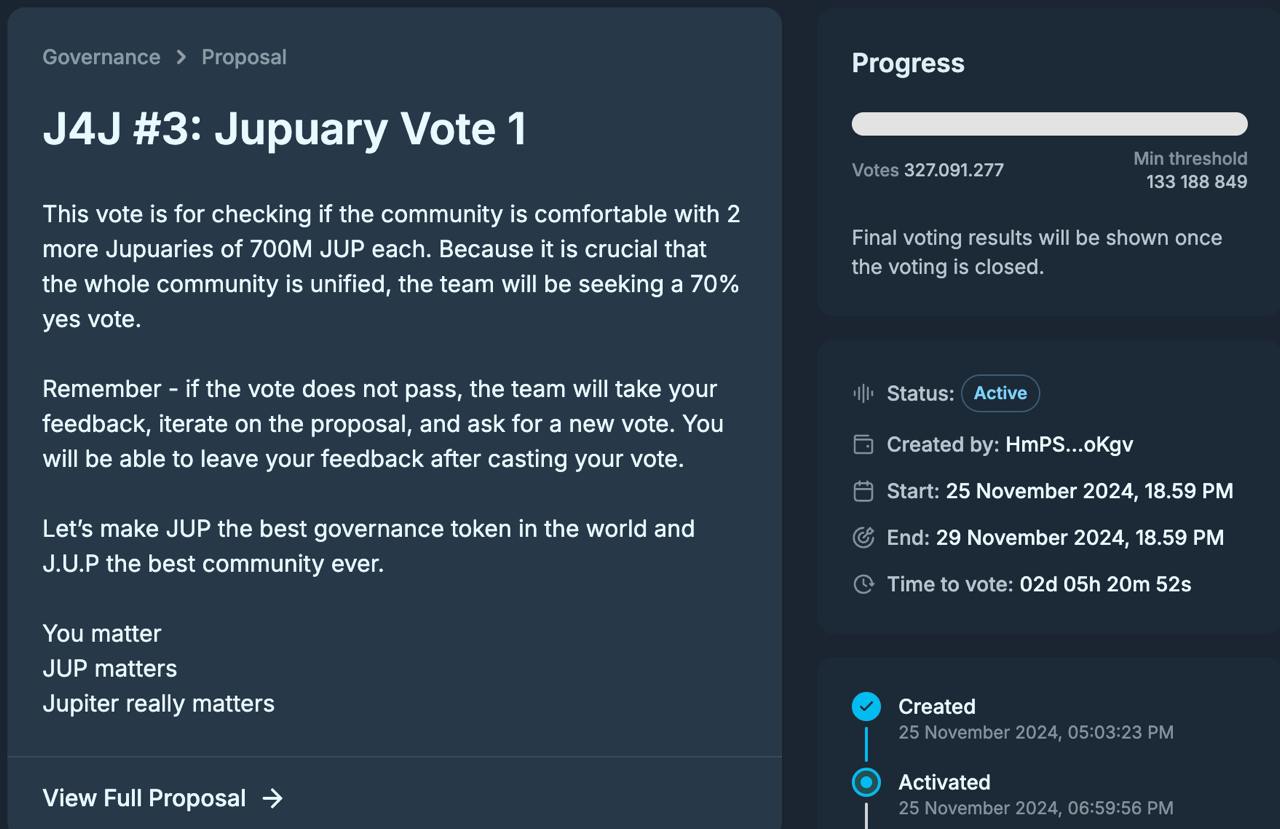Click the arrow next to View Full Proposal
This screenshot has height=829, width=1280.
[x=272, y=798]
